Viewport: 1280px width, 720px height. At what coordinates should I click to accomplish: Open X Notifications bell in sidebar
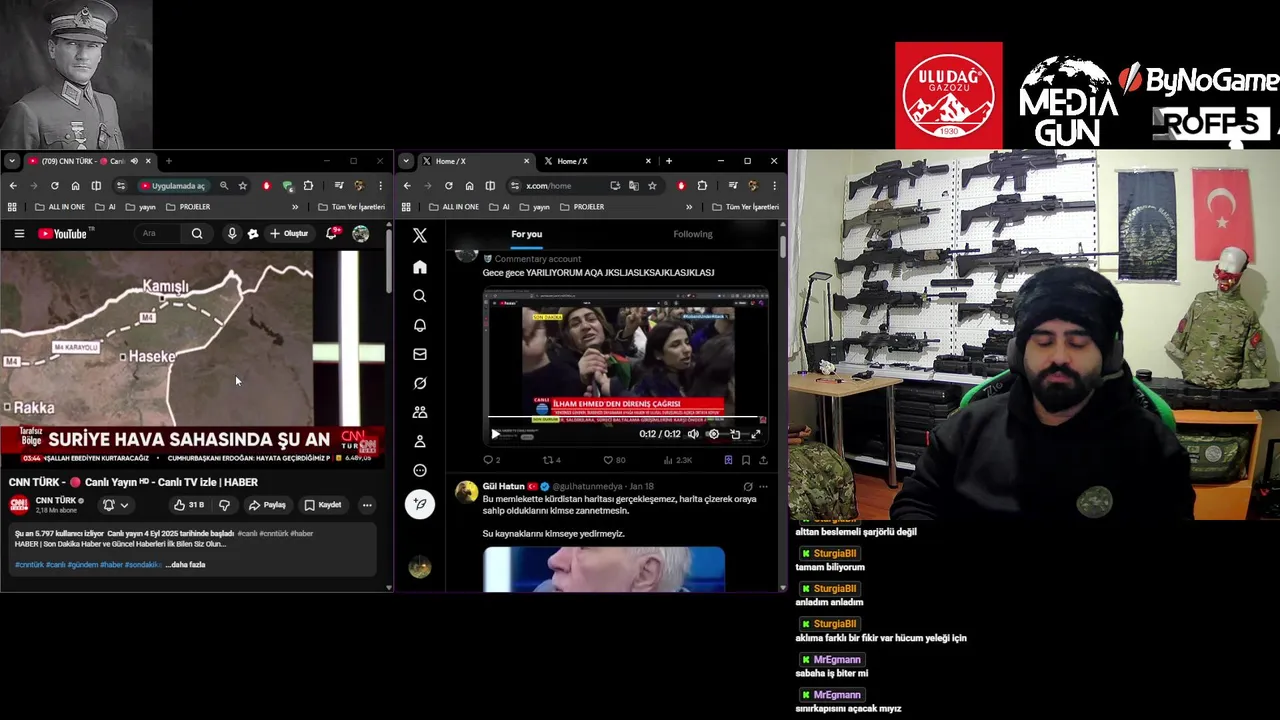click(420, 325)
